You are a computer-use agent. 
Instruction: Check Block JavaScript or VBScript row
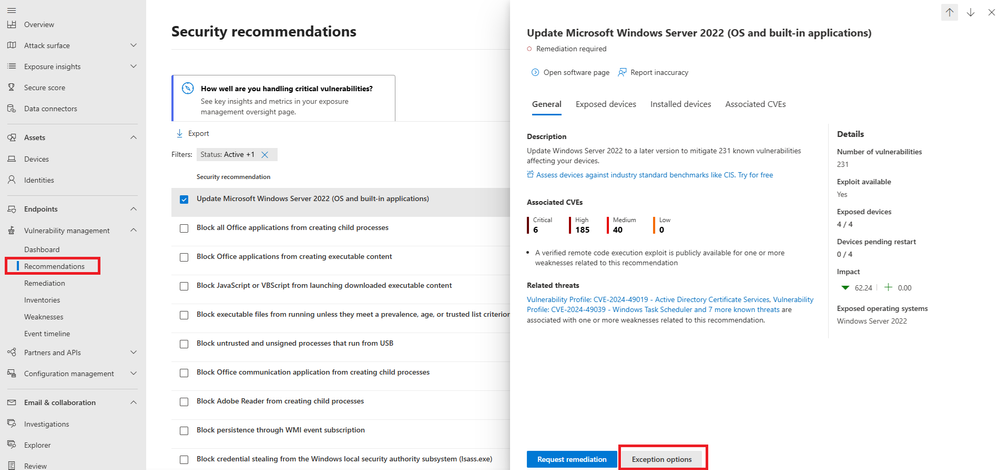point(184,286)
